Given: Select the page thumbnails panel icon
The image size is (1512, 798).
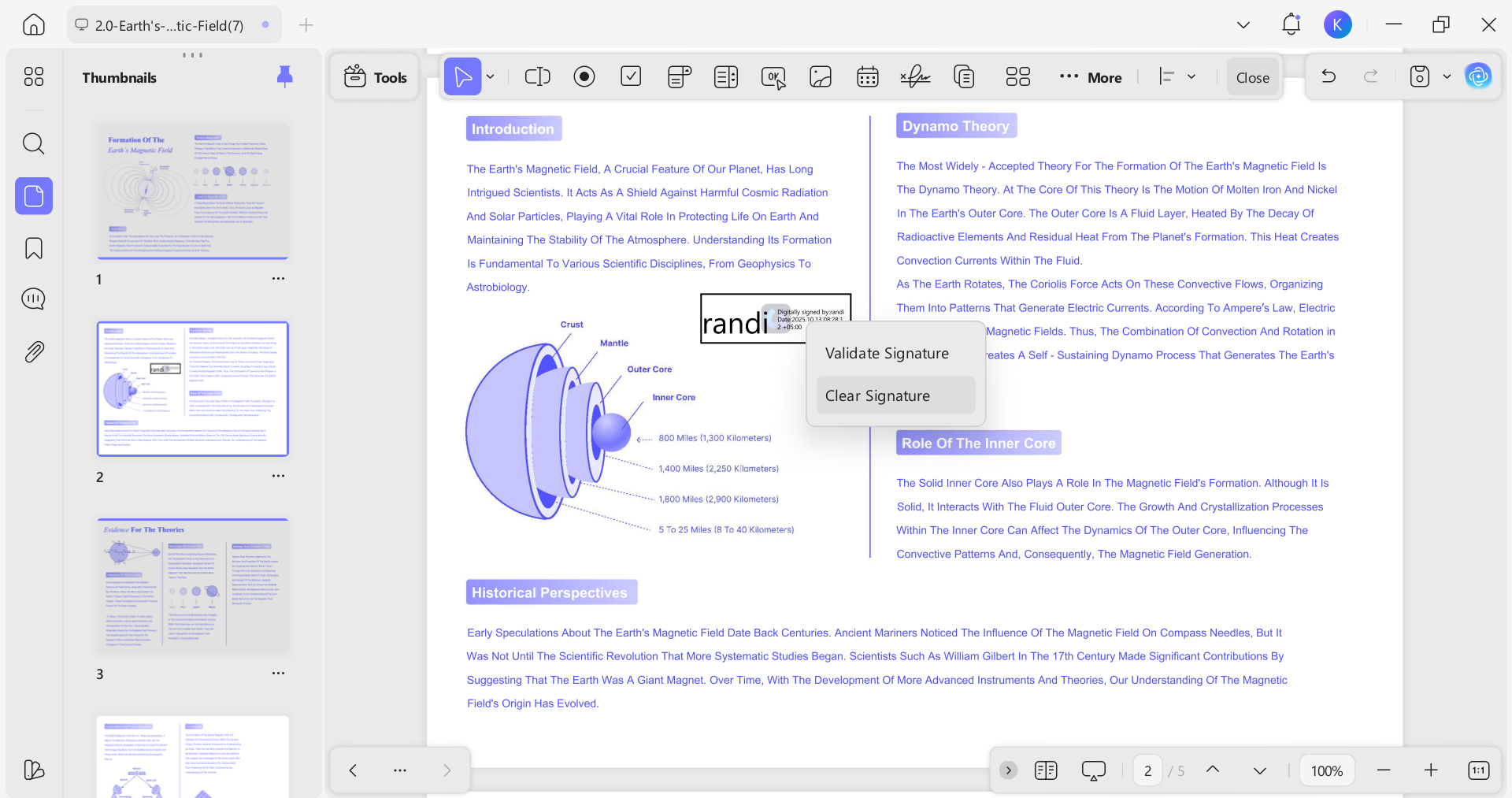Looking at the screenshot, I should point(34,195).
